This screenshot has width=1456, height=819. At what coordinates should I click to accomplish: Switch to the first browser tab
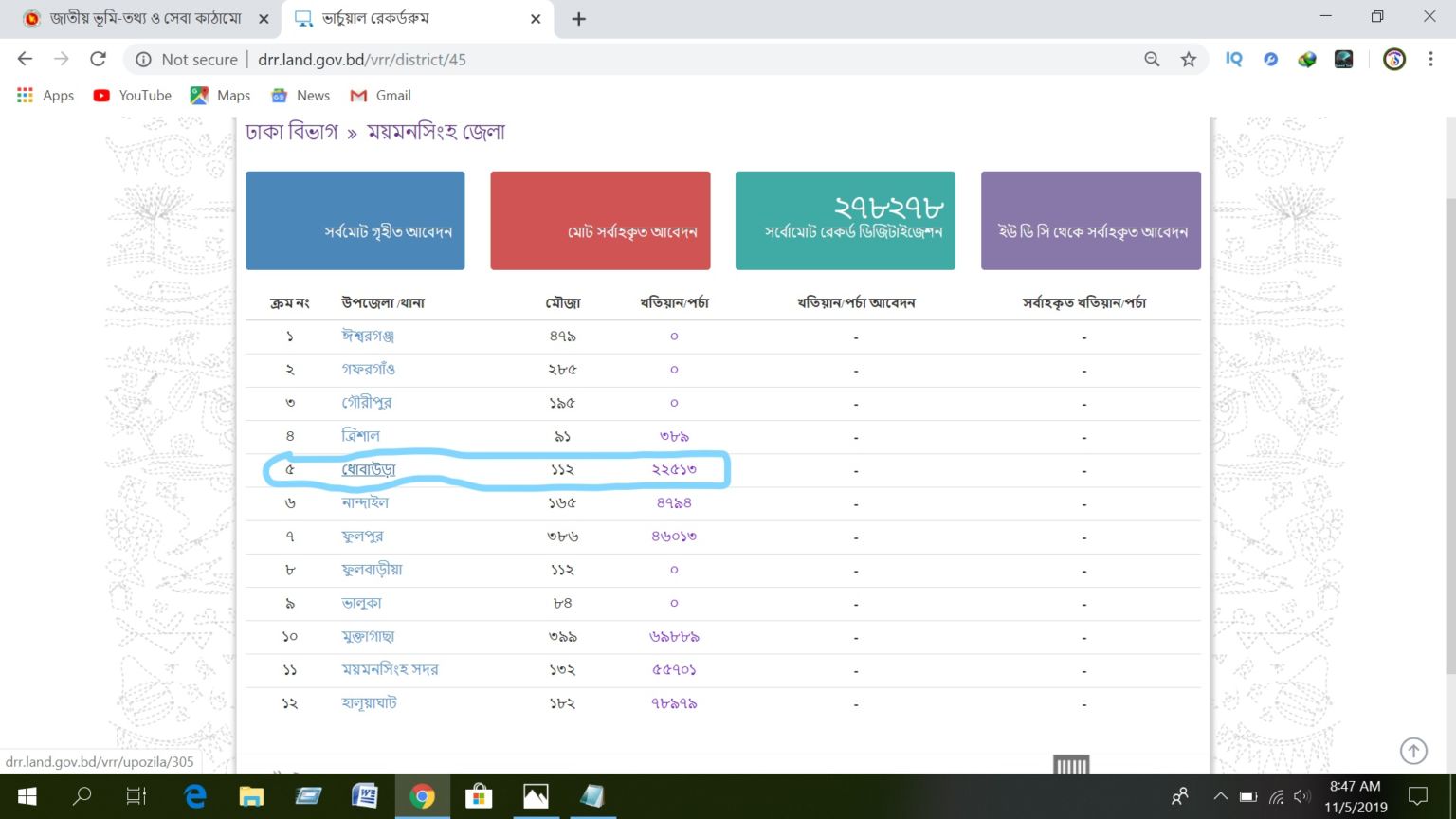coord(142,19)
